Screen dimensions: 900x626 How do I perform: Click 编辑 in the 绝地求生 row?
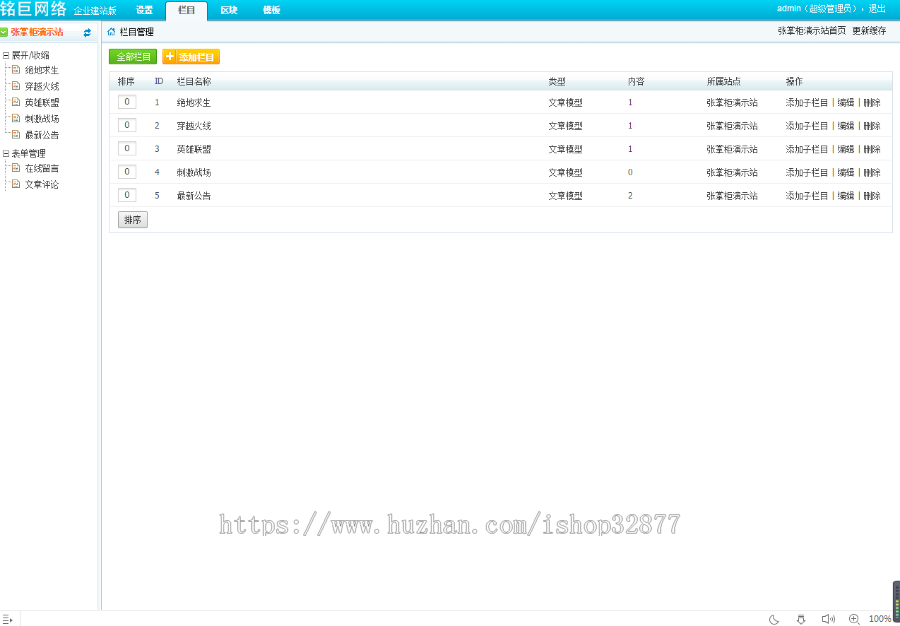(846, 103)
